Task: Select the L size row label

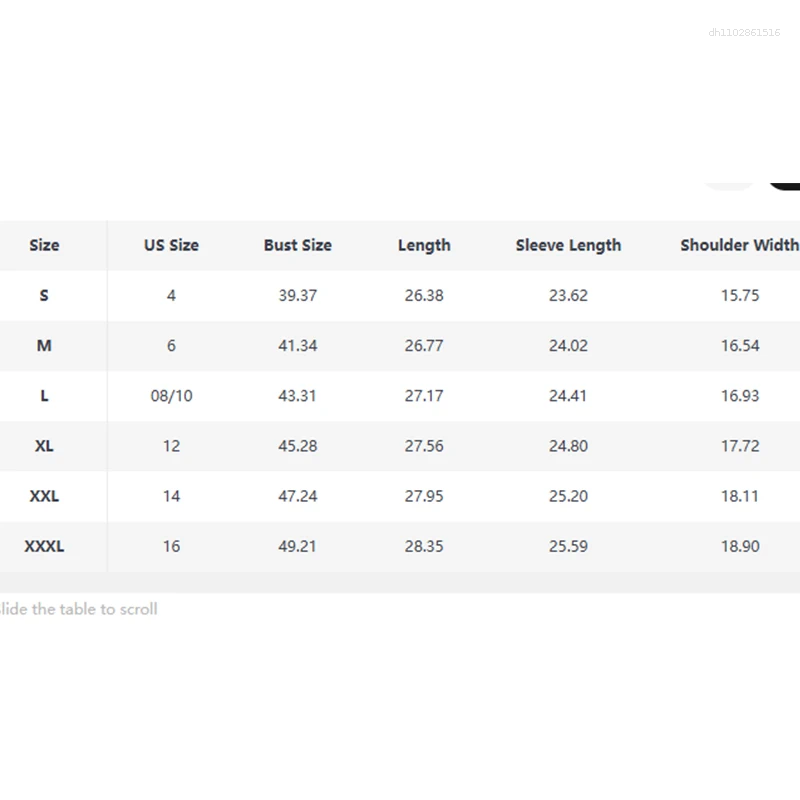Action: [44, 396]
